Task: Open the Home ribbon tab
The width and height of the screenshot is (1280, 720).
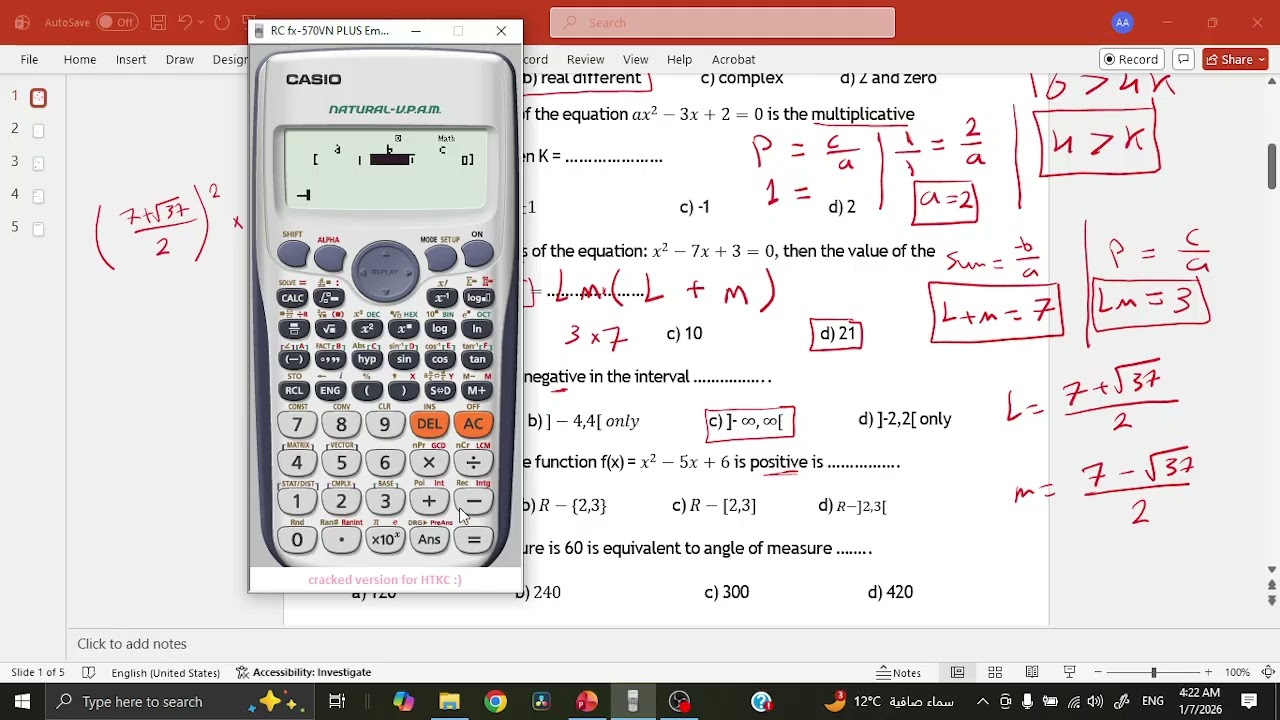Action: pos(80,59)
